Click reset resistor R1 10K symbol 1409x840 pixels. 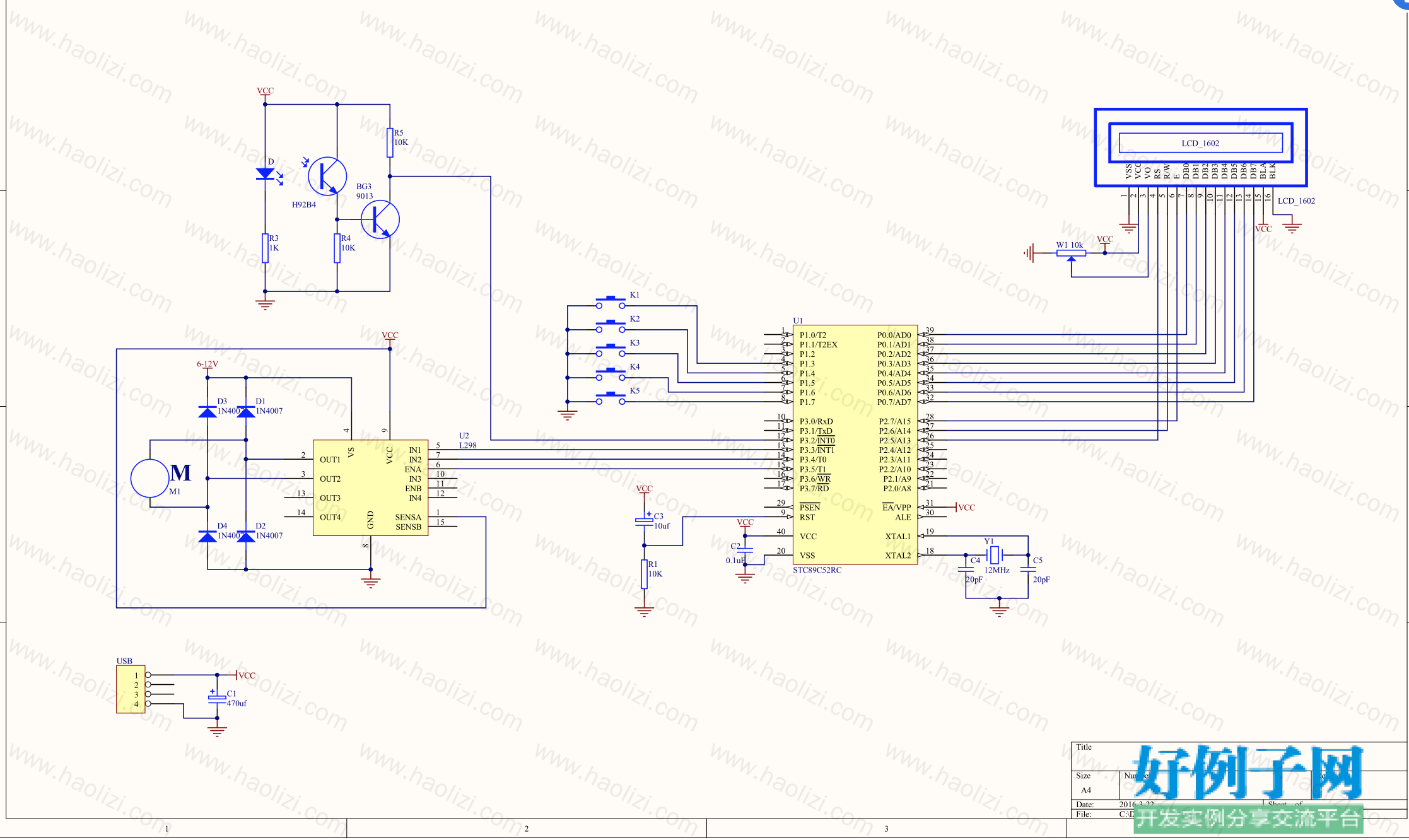644,574
